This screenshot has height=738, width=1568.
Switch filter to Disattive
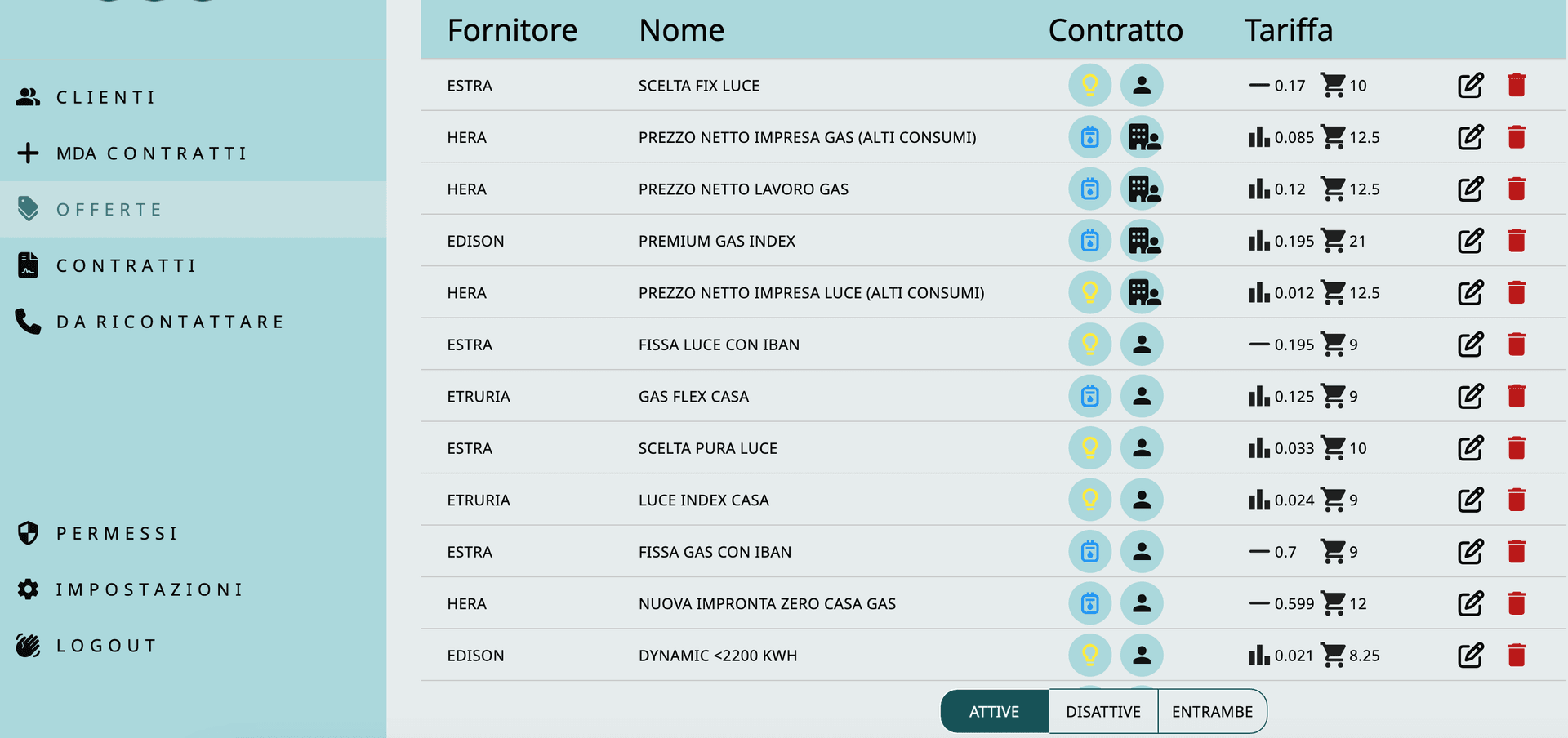pyautogui.click(x=1103, y=712)
